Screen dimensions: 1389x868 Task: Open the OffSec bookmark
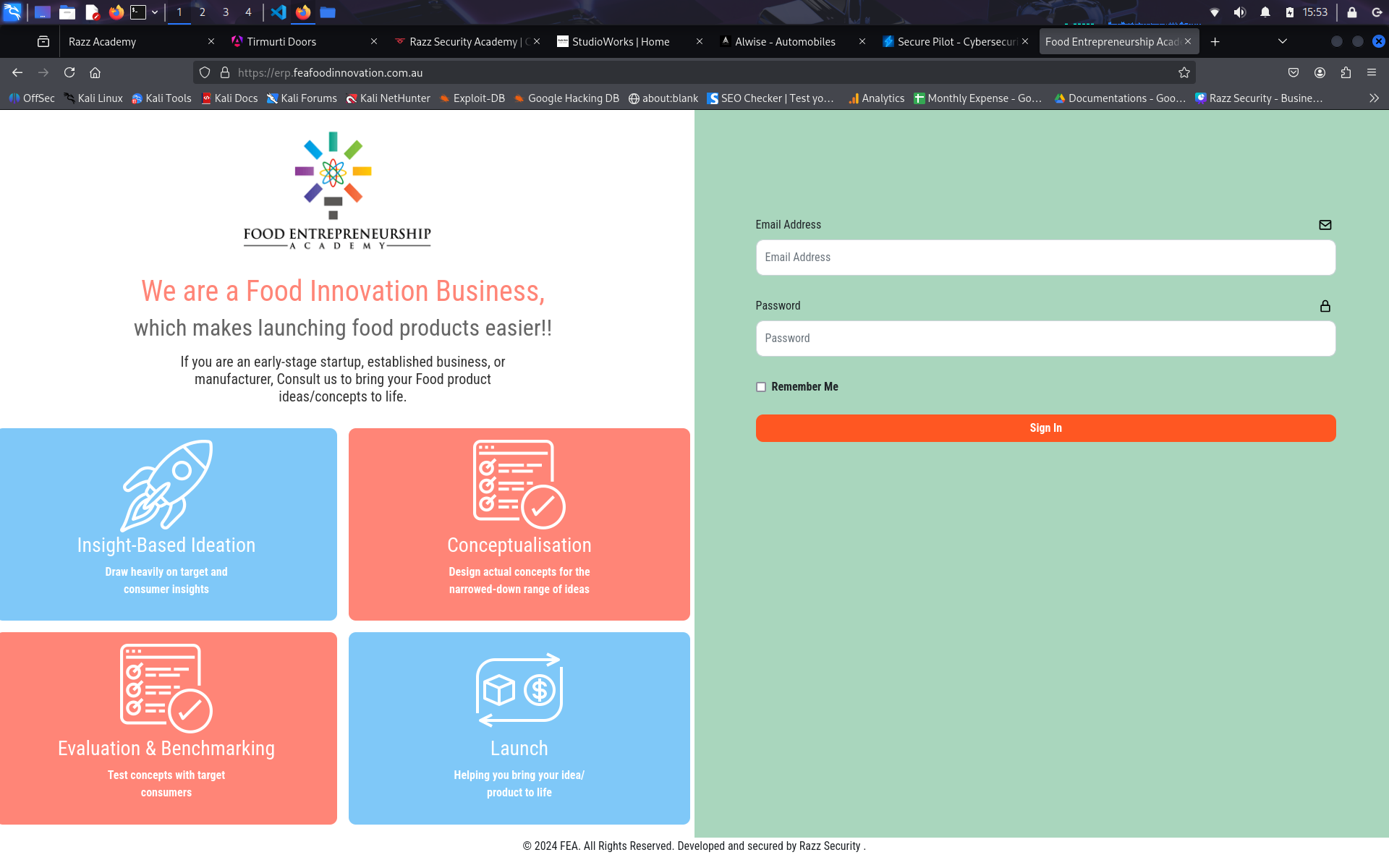pyautogui.click(x=32, y=98)
